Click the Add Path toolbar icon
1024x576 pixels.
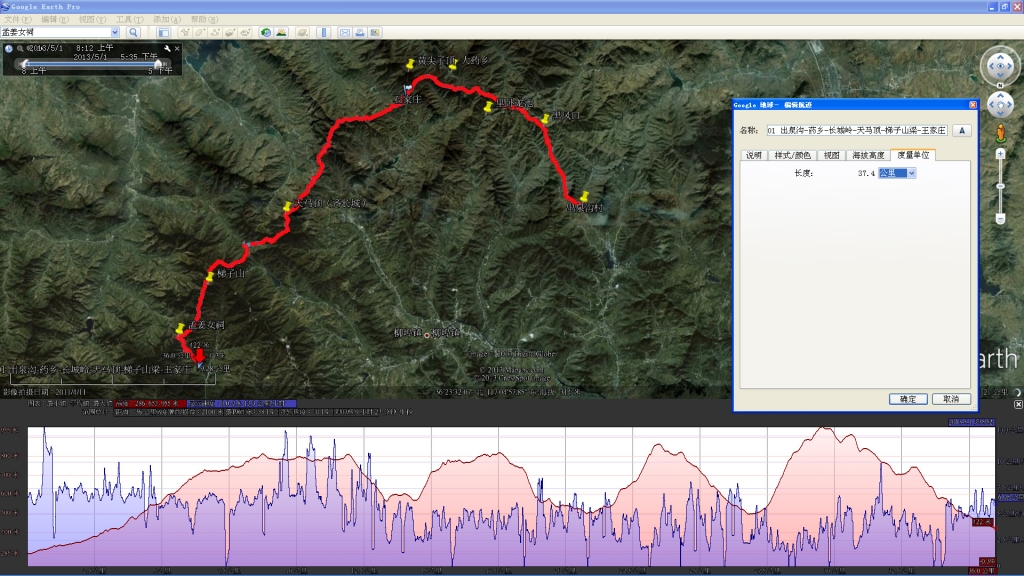point(216,32)
